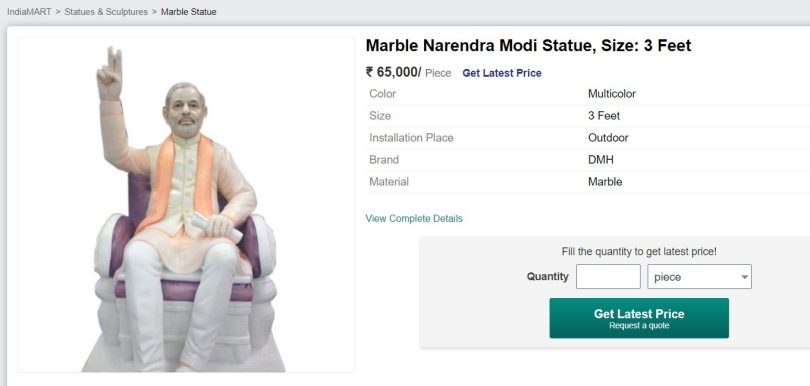Click the Fill the quantity prompt text

(x=639, y=252)
